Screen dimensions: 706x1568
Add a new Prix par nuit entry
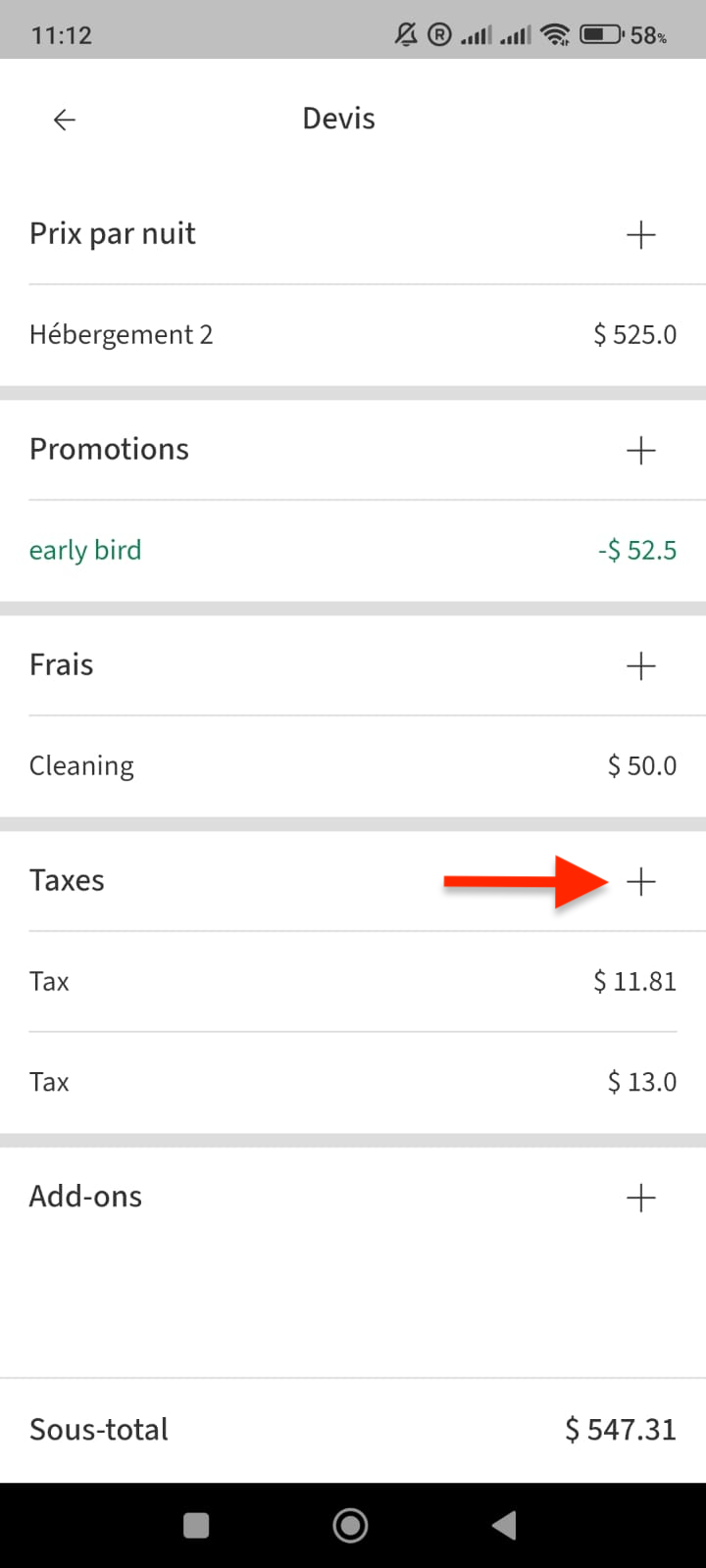coord(640,235)
